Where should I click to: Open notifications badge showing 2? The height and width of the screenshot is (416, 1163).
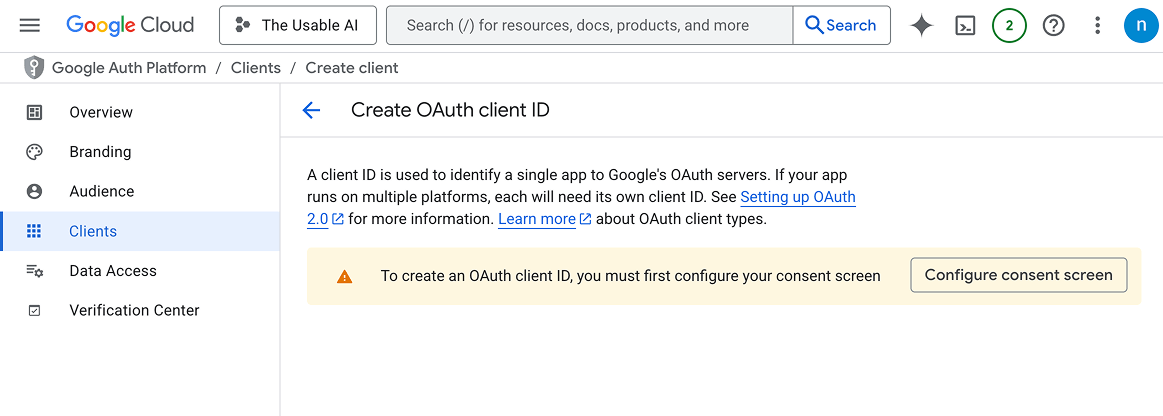click(x=1009, y=26)
